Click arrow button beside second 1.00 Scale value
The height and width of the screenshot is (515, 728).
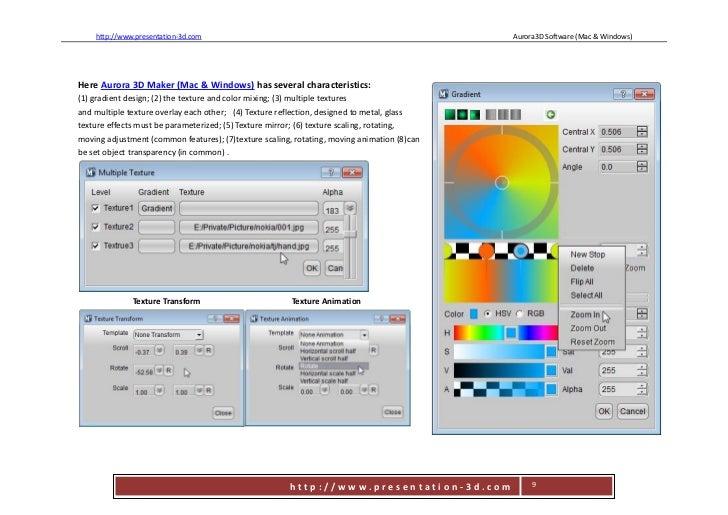click(199, 390)
